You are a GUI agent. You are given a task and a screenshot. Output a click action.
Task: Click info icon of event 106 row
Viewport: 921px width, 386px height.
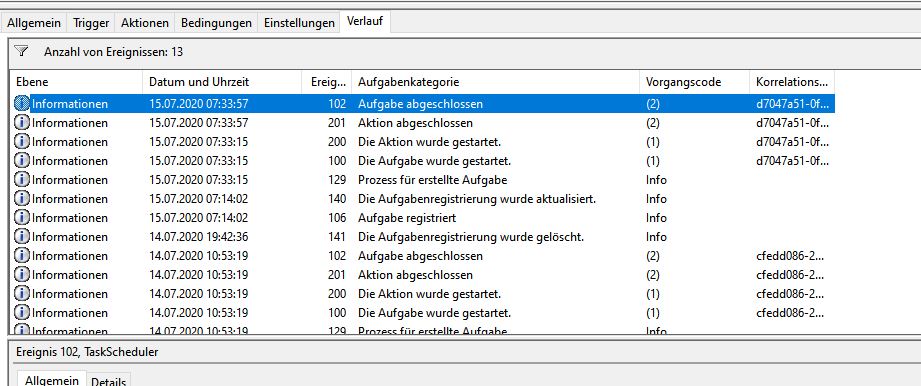22,217
